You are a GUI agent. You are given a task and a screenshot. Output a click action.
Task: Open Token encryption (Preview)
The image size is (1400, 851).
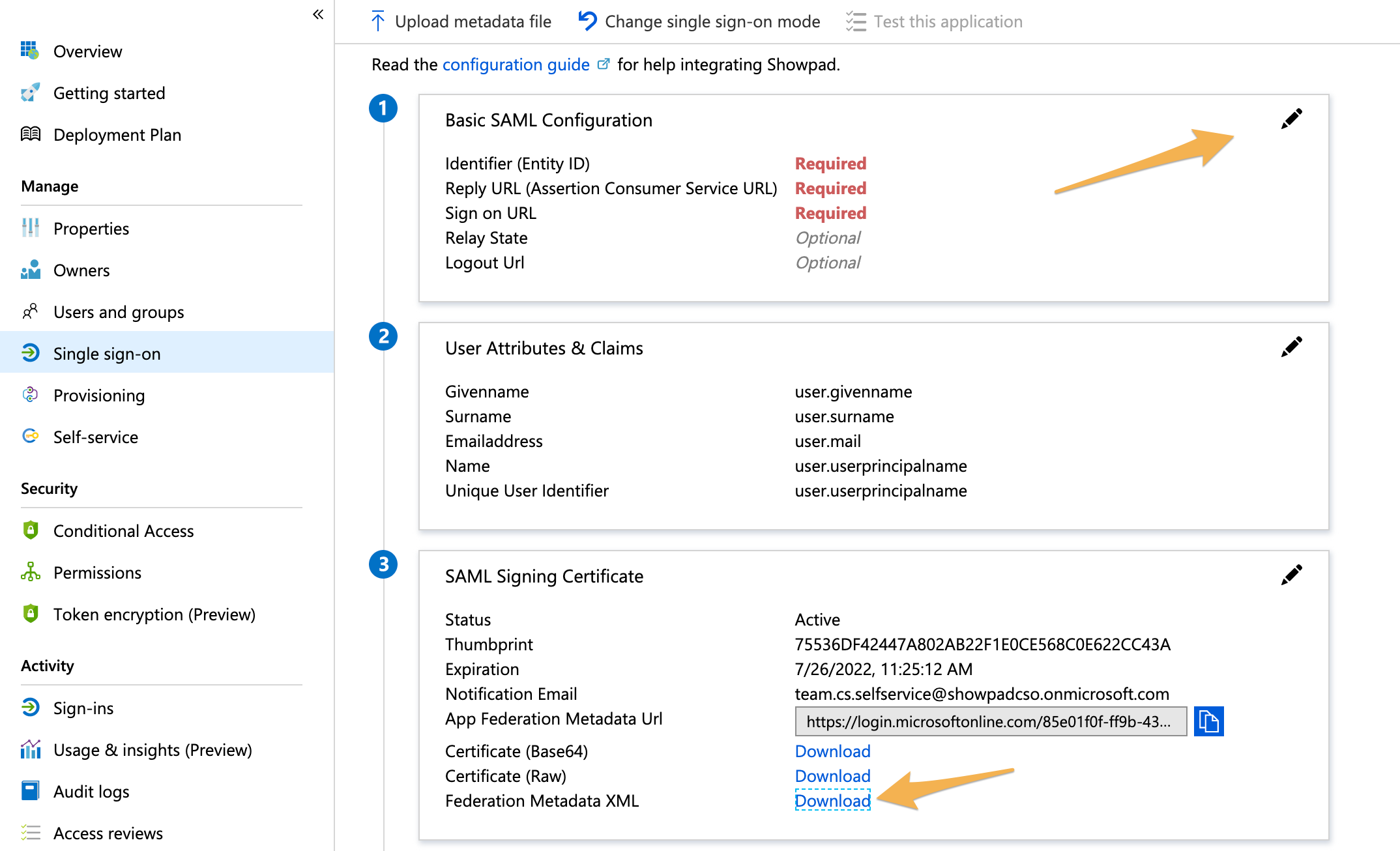pos(154,614)
